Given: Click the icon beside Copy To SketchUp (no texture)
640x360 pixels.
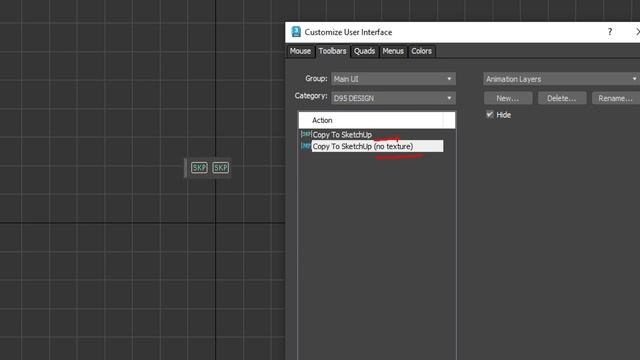Looking at the screenshot, I should [306, 146].
